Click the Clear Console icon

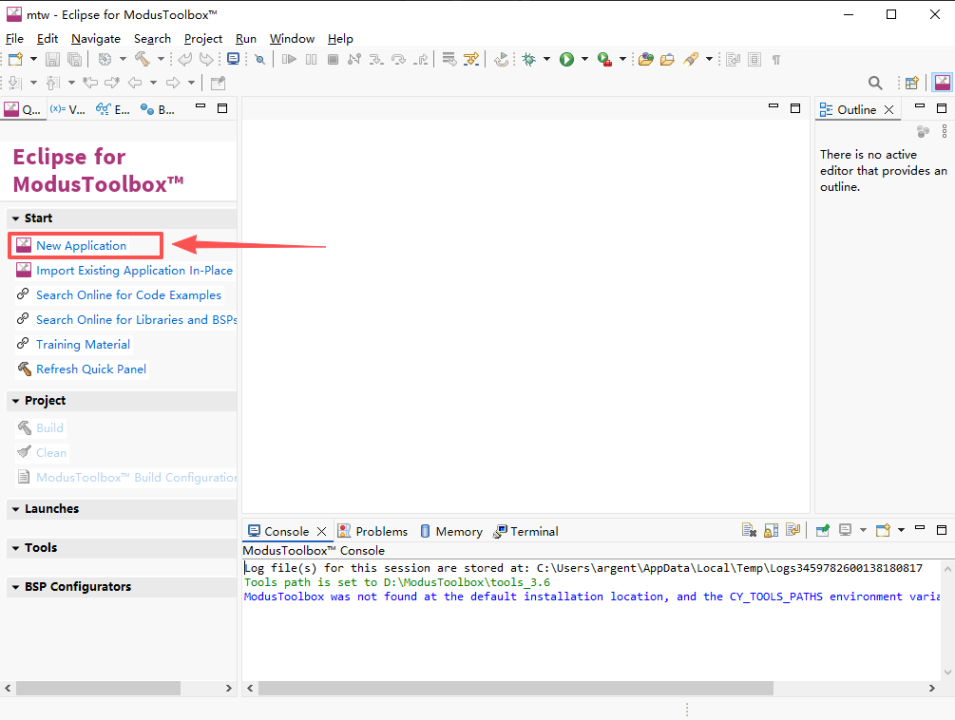pos(749,531)
